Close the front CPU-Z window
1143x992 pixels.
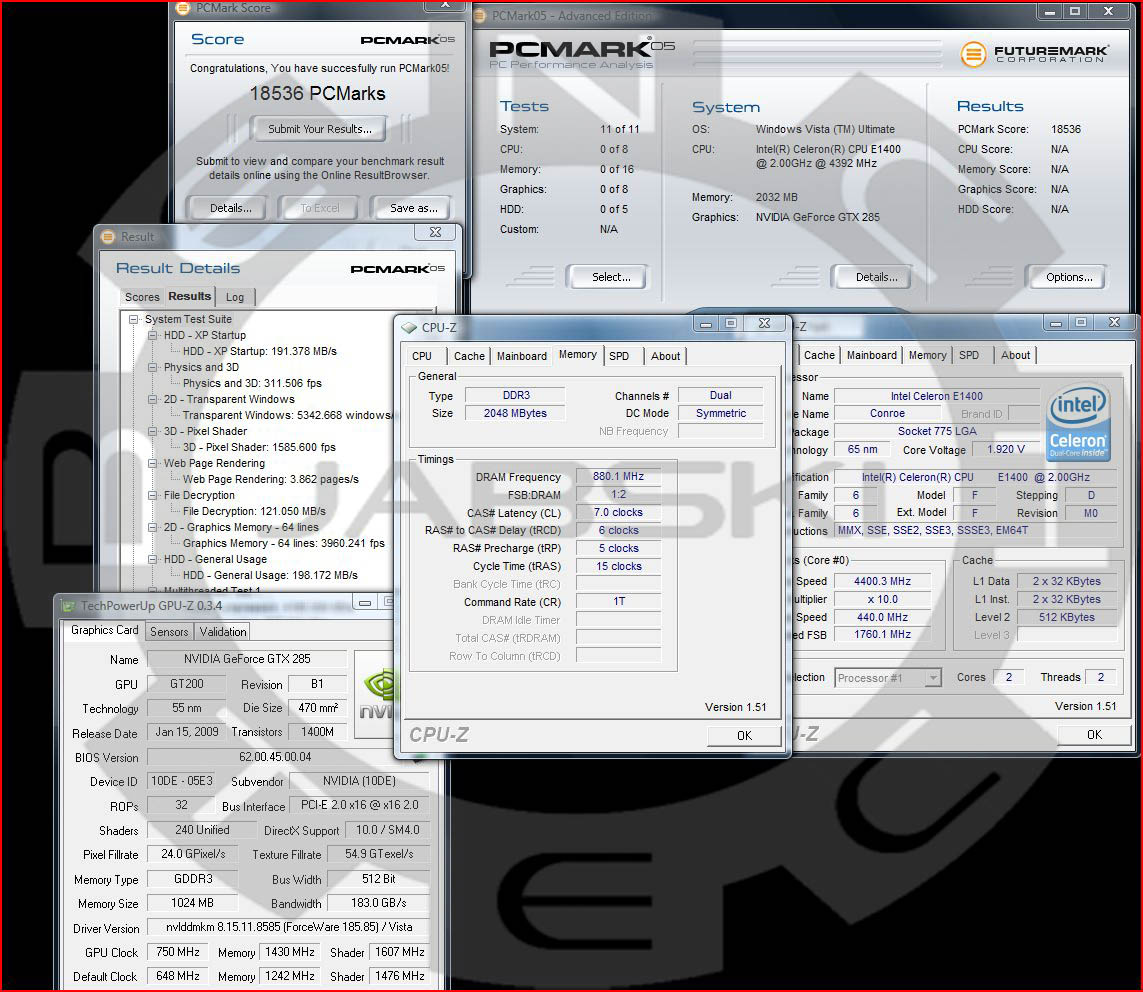pos(764,323)
